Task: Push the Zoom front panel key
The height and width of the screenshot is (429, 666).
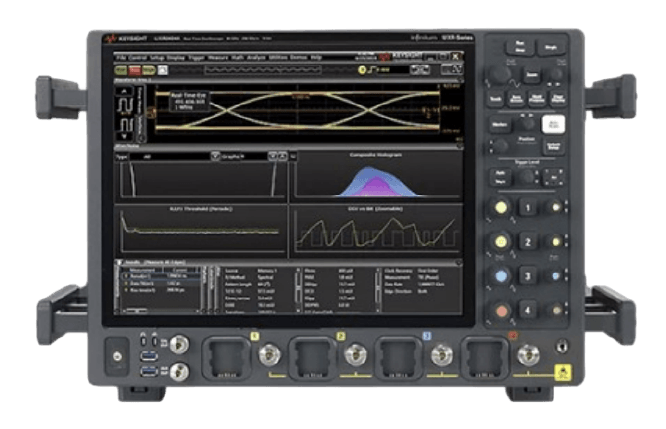Action: pyautogui.click(x=531, y=75)
